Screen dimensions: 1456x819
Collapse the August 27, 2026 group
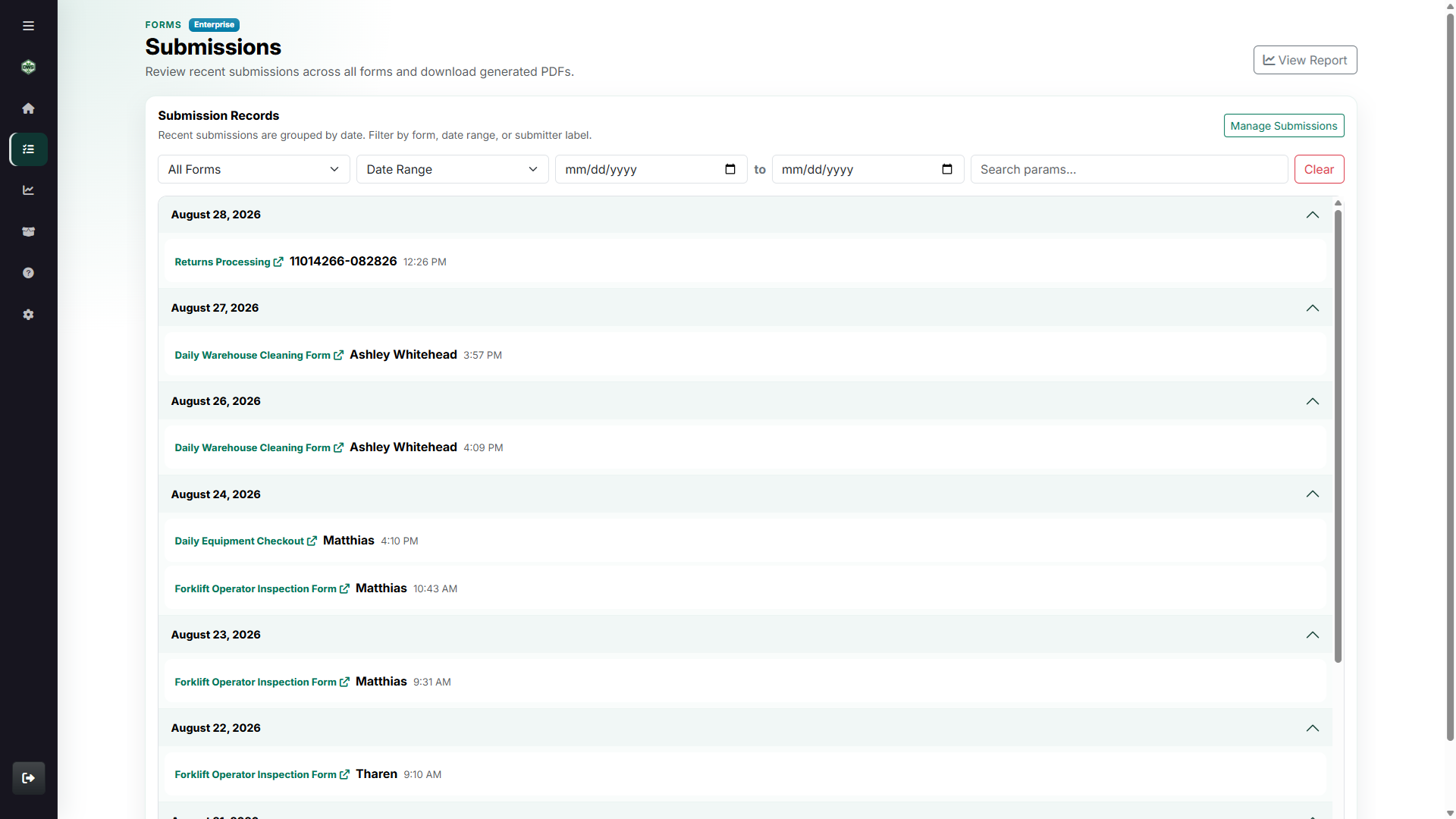tap(1313, 308)
